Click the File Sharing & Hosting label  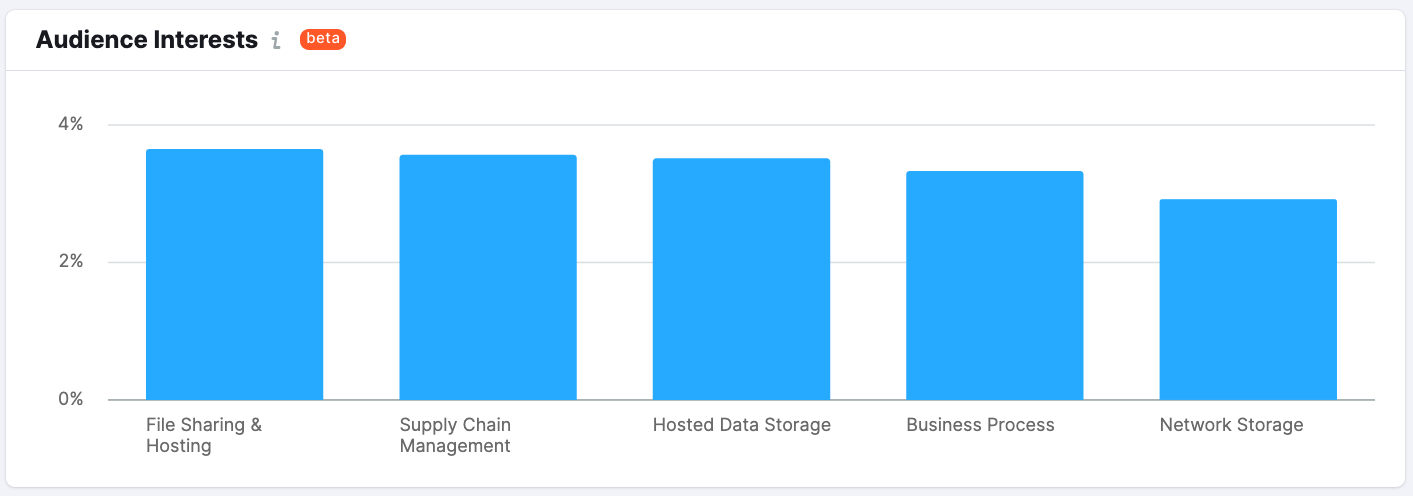click(x=204, y=435)
